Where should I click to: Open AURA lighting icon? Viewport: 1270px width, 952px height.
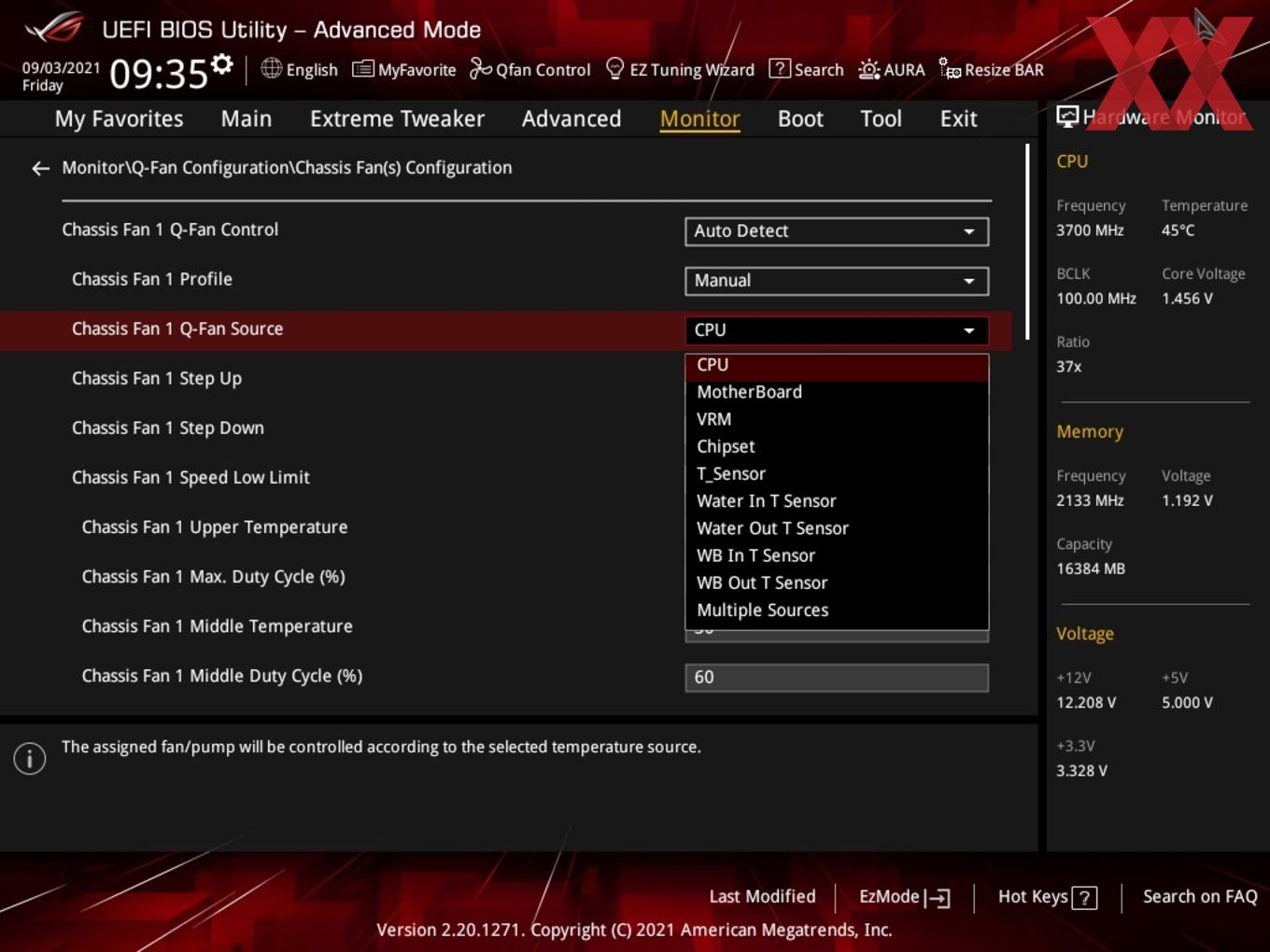coord(868,69)
